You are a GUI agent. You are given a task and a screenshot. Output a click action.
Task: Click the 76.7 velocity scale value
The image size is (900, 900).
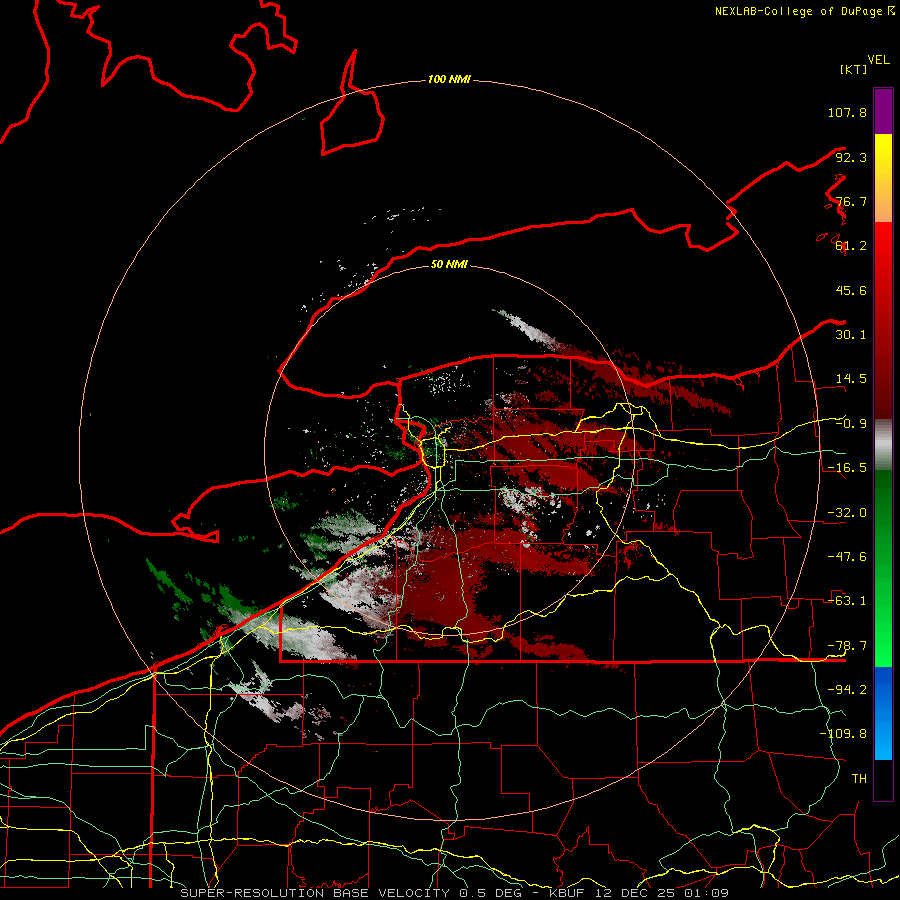point(851,201)
